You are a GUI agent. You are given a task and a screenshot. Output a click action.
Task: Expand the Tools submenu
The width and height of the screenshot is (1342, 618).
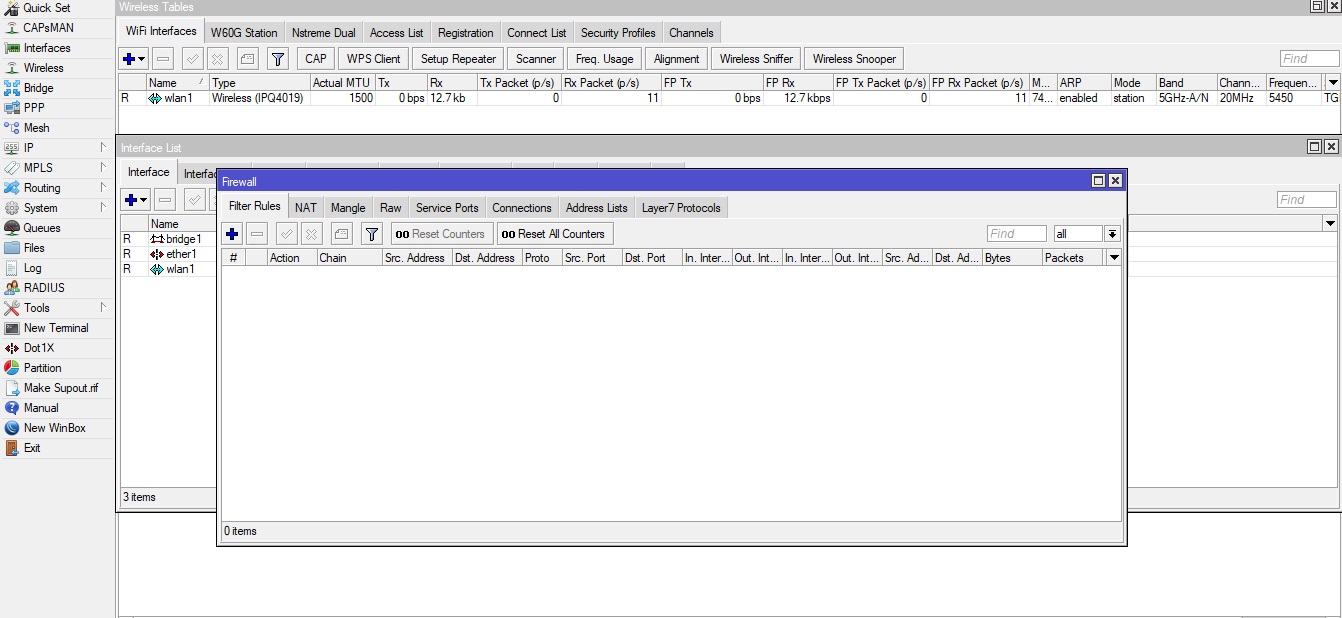(x=56, y=308)
